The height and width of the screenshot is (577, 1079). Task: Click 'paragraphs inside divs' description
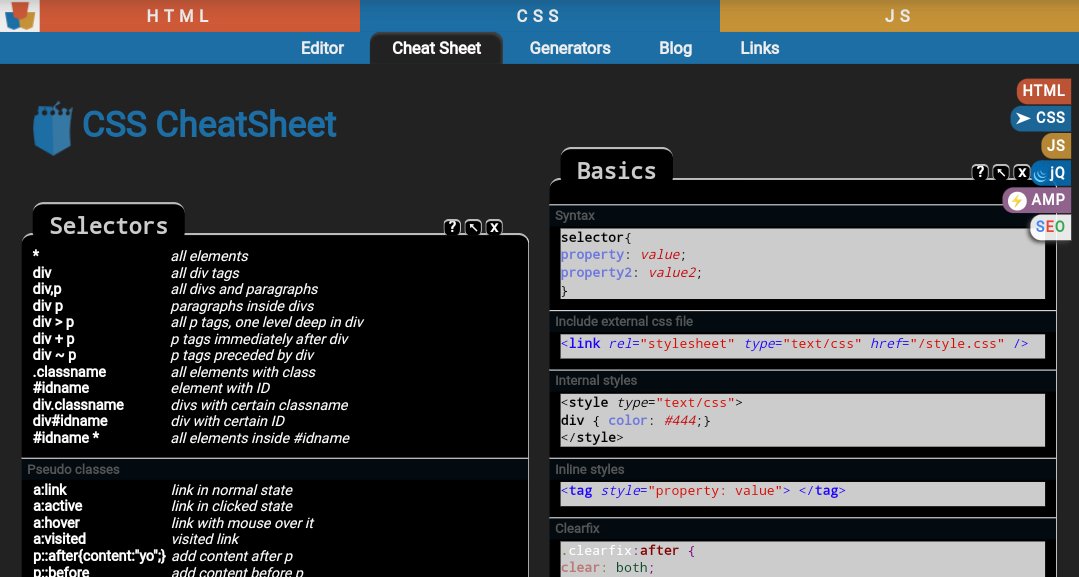click(x=242, y=306)
